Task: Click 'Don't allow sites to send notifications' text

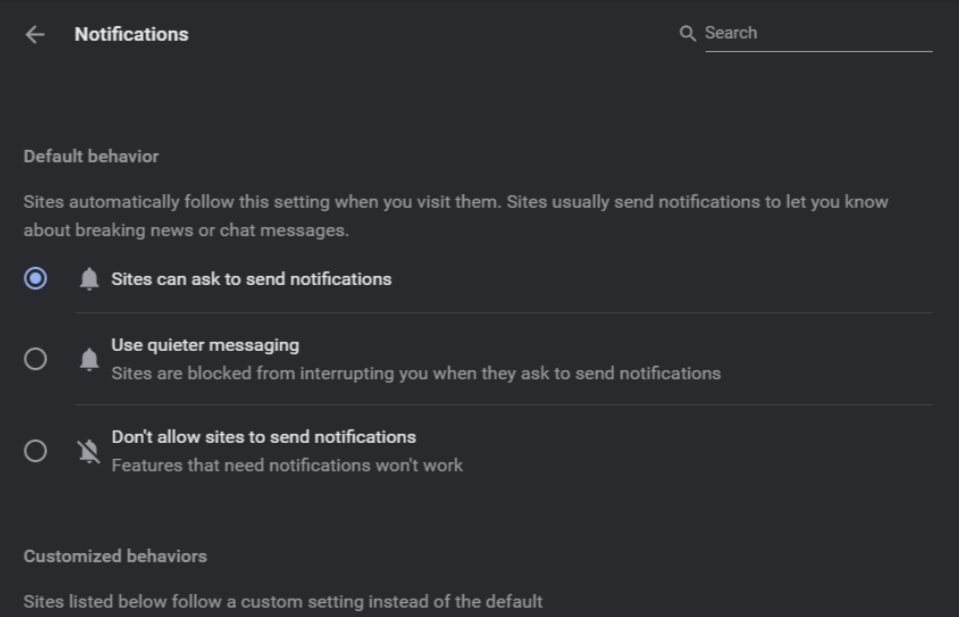Action: (x=263, y=437)
